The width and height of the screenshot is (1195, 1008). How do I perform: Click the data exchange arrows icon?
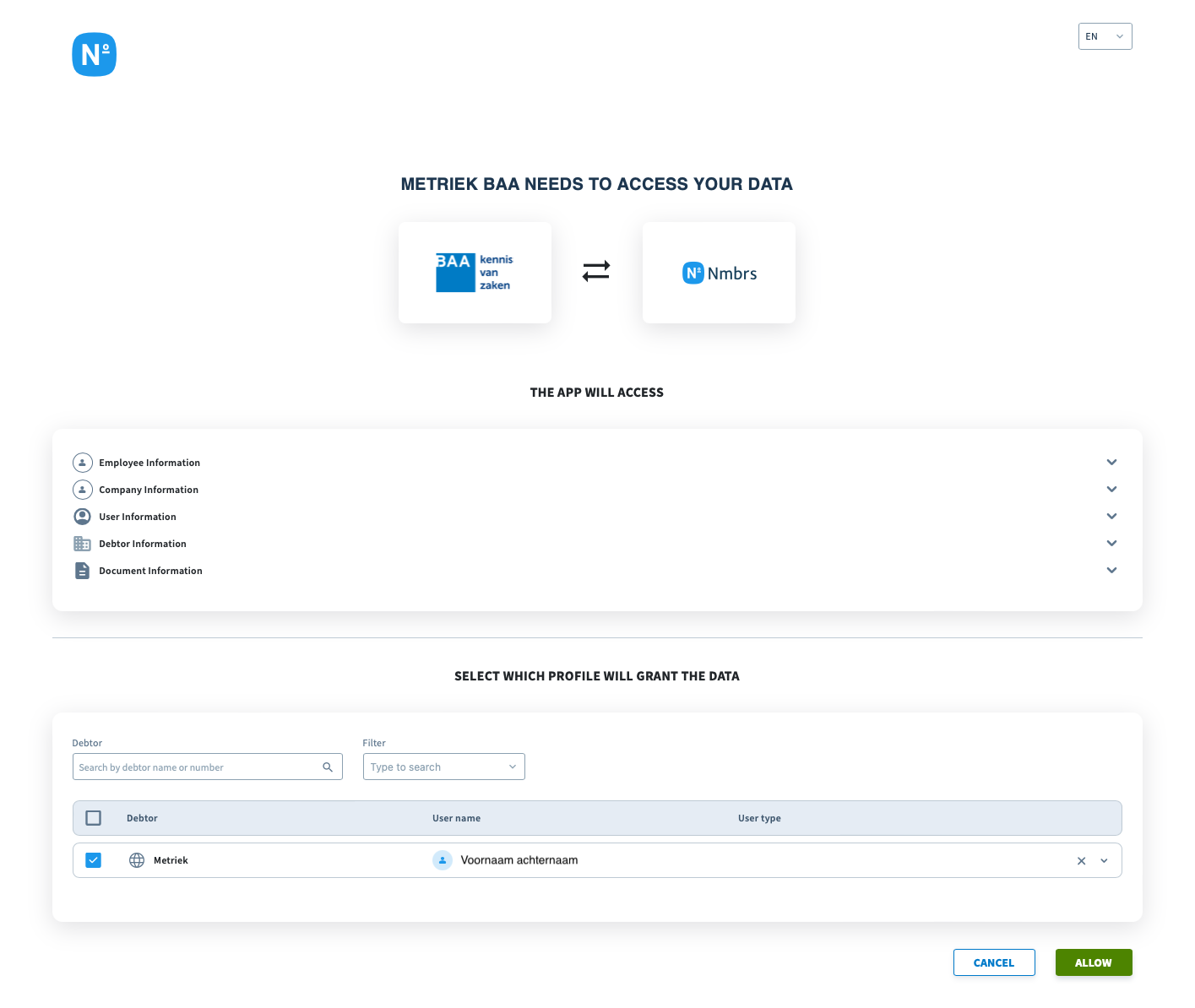[x=596, y=271]
